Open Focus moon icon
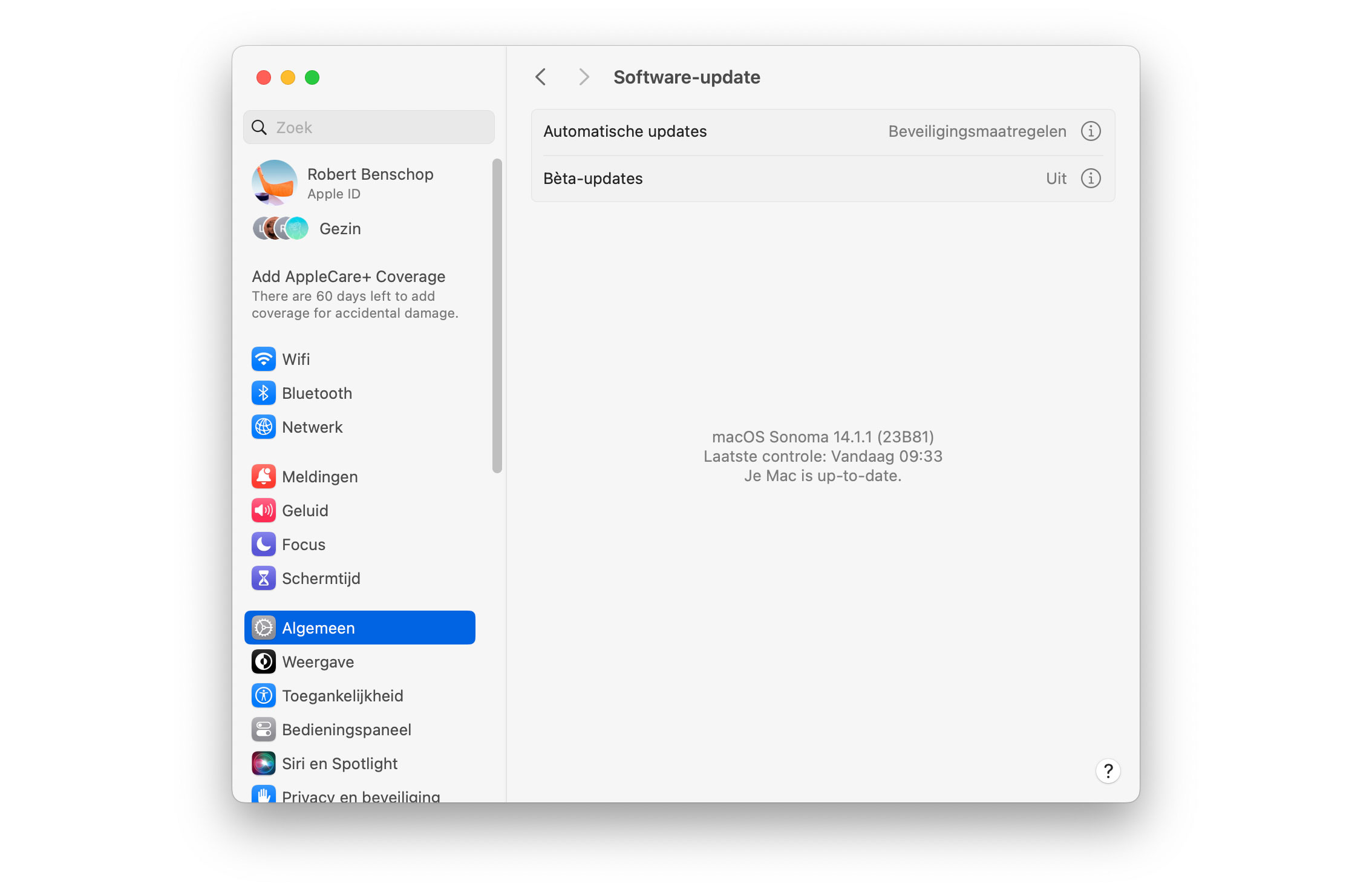1372x892 pixels. point(263,544)
